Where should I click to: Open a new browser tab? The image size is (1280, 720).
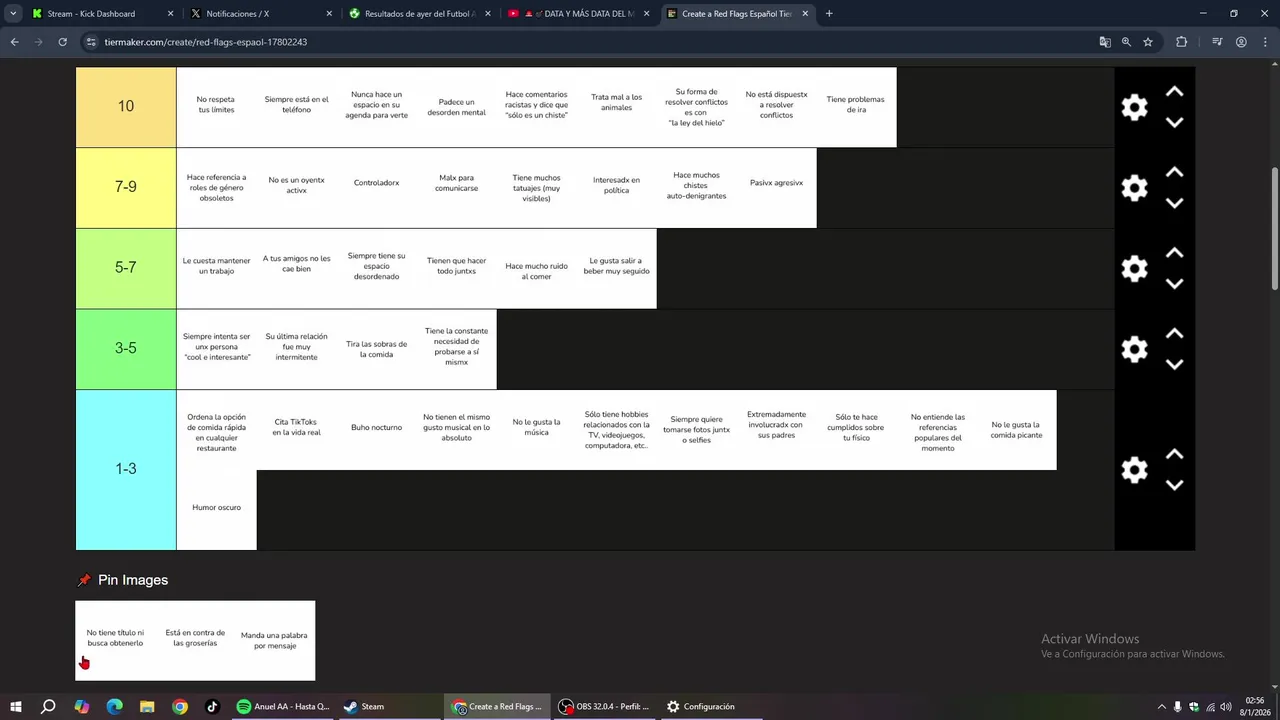[829, 14]
